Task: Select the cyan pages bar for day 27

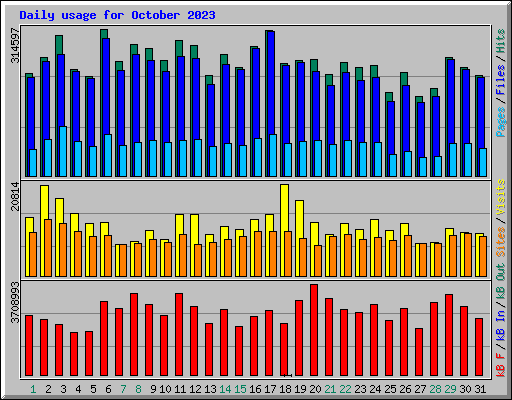Action: (423, 167)
